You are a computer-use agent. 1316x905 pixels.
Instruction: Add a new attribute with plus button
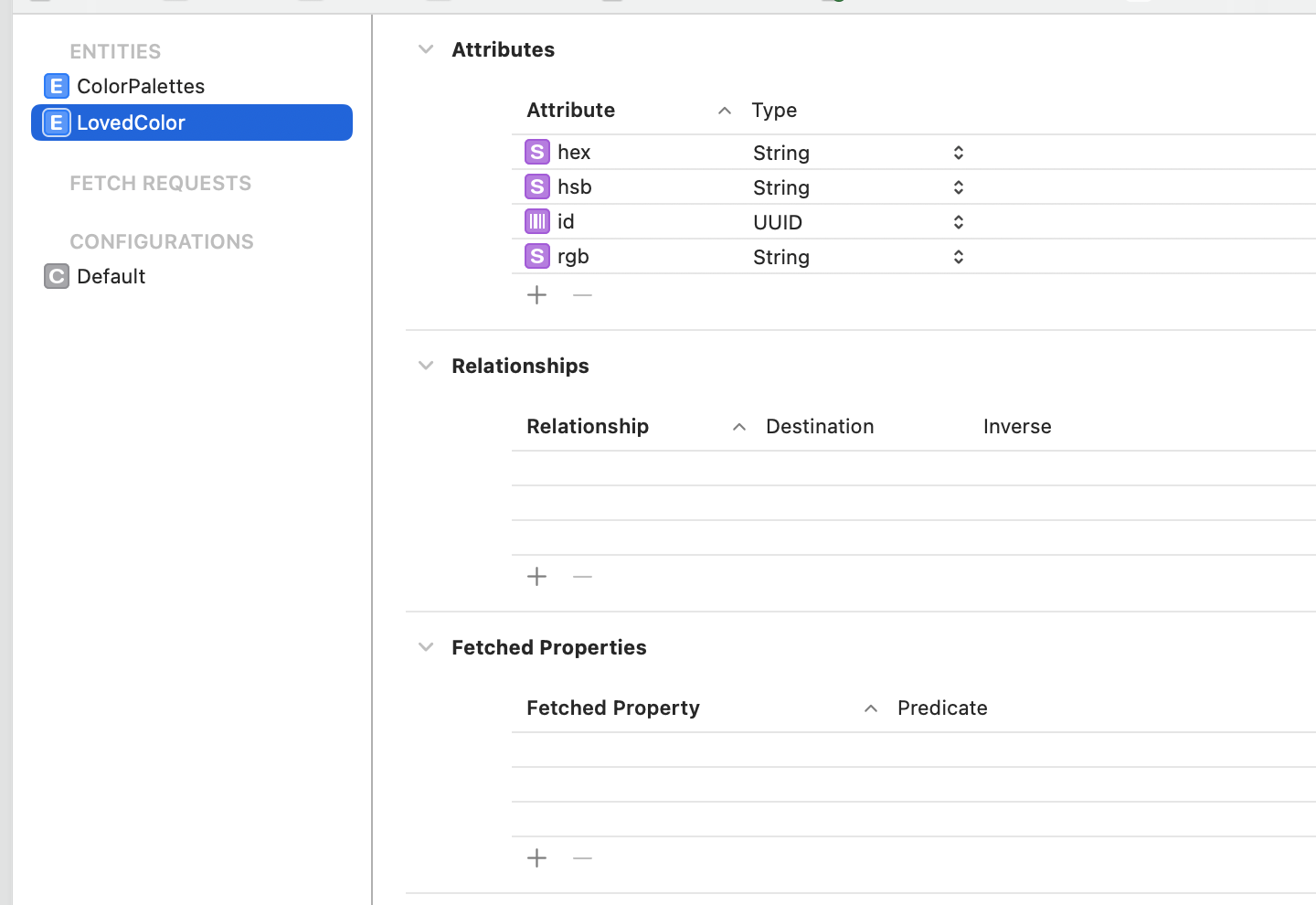pyautogui.click(x=537, y=294)
